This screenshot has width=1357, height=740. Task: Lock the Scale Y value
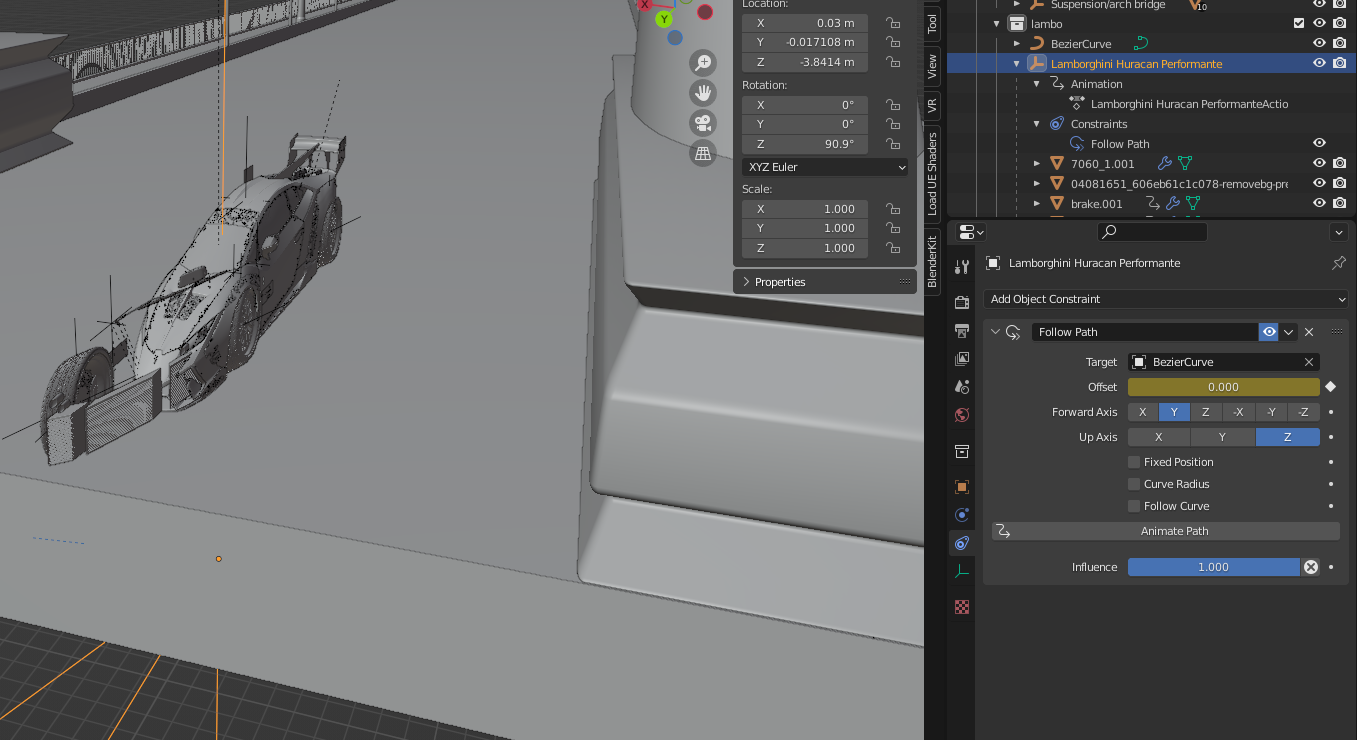coord(893,229)
